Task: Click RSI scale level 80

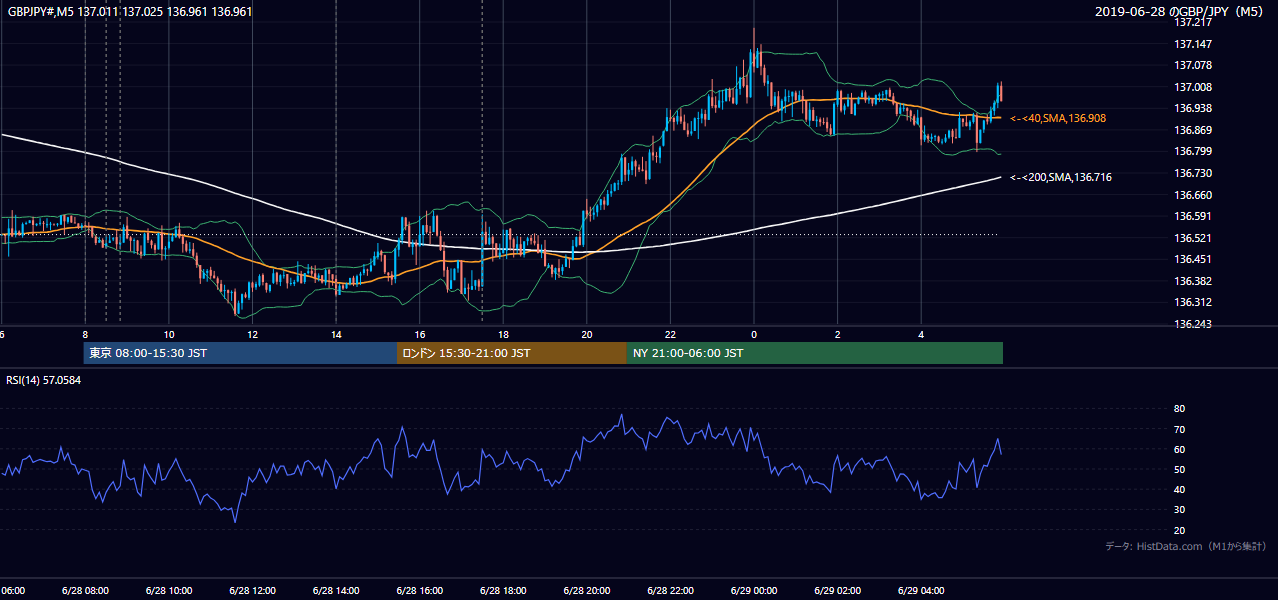Action: 1179,409
